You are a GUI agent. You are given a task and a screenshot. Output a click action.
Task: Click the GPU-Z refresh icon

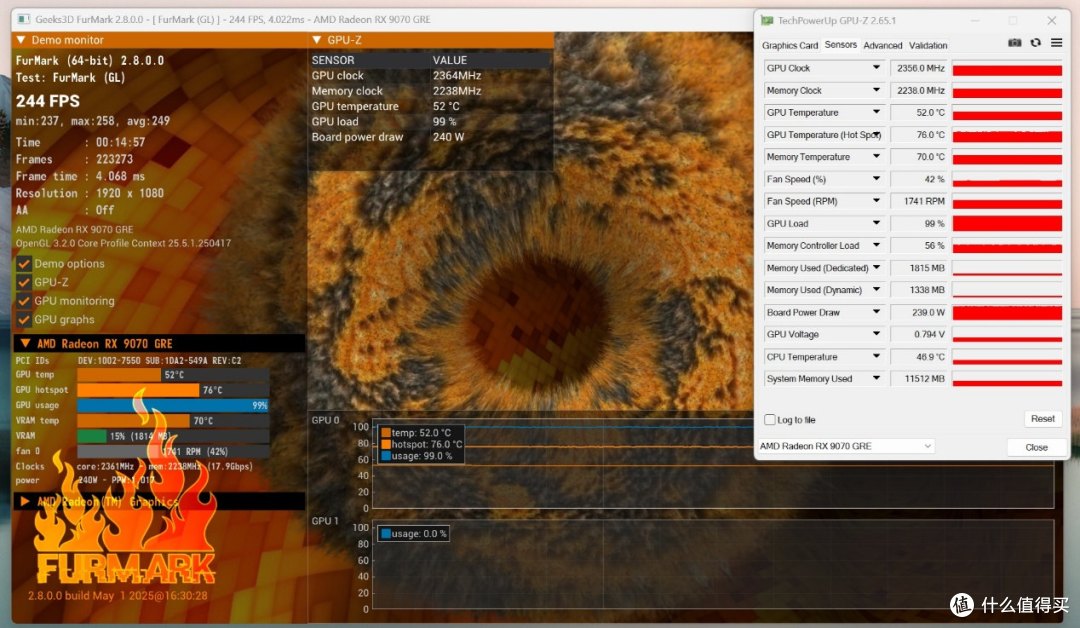[x=1035, y=43]
